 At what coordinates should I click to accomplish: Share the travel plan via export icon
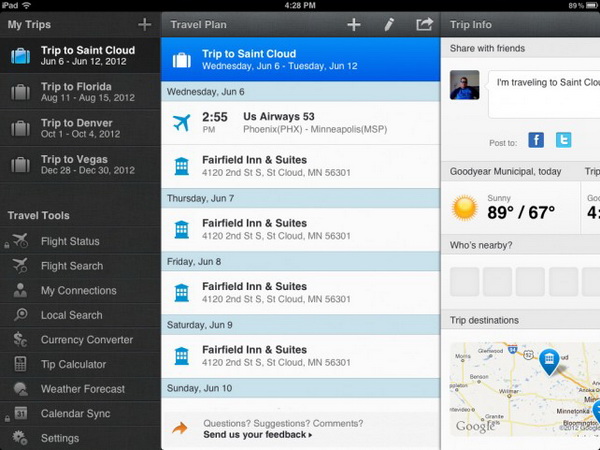coord(424,24)
